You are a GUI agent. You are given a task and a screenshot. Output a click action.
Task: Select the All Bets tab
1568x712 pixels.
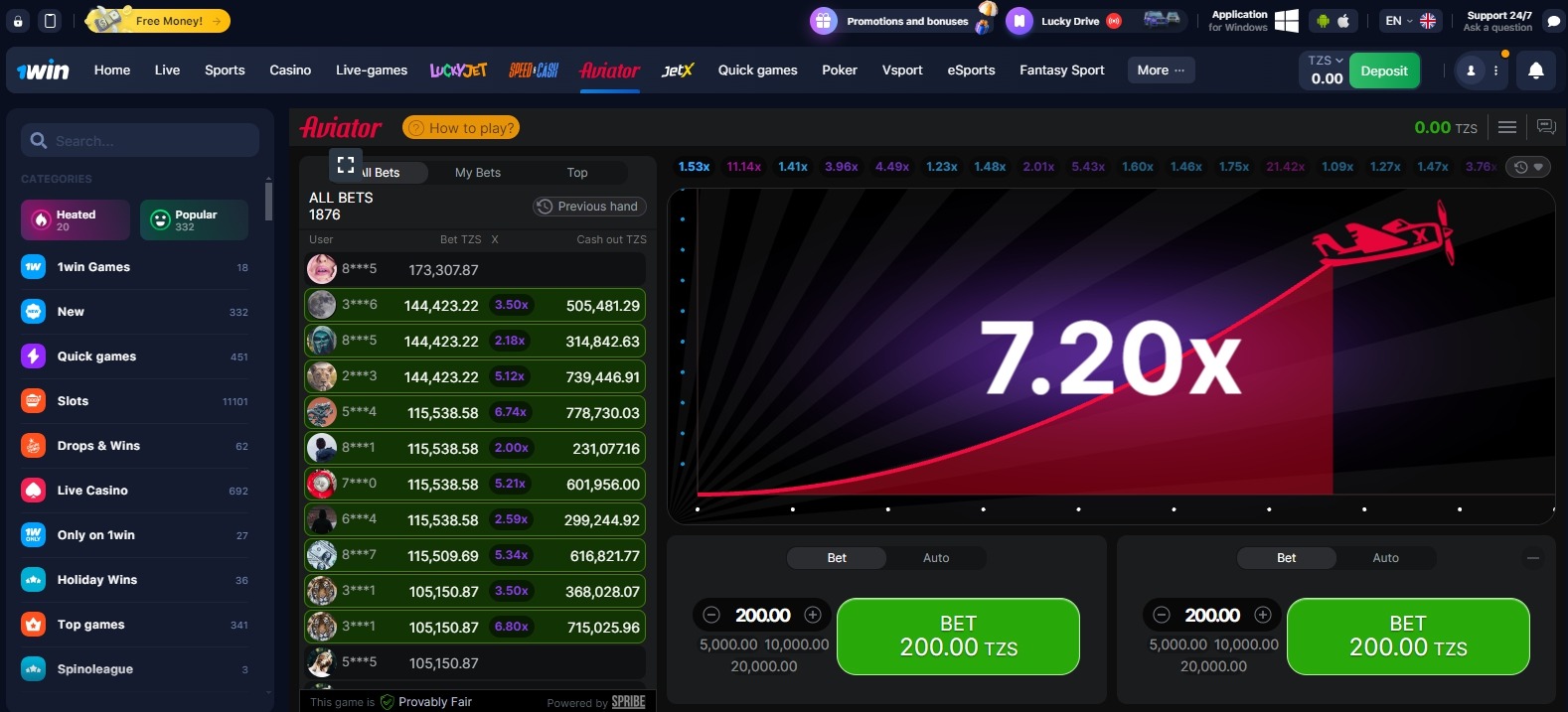pyautogui.click(x=379, y=173)
